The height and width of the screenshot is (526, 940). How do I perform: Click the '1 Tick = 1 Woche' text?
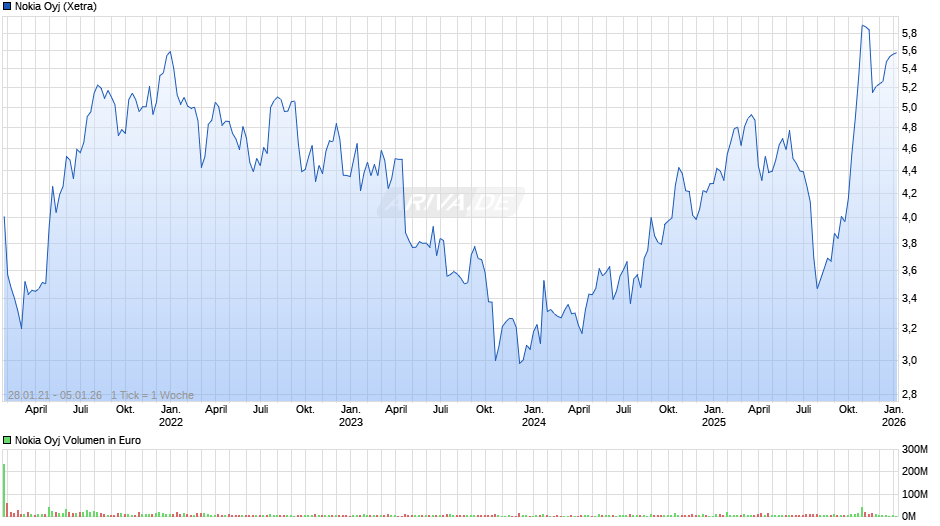[152, 395]
